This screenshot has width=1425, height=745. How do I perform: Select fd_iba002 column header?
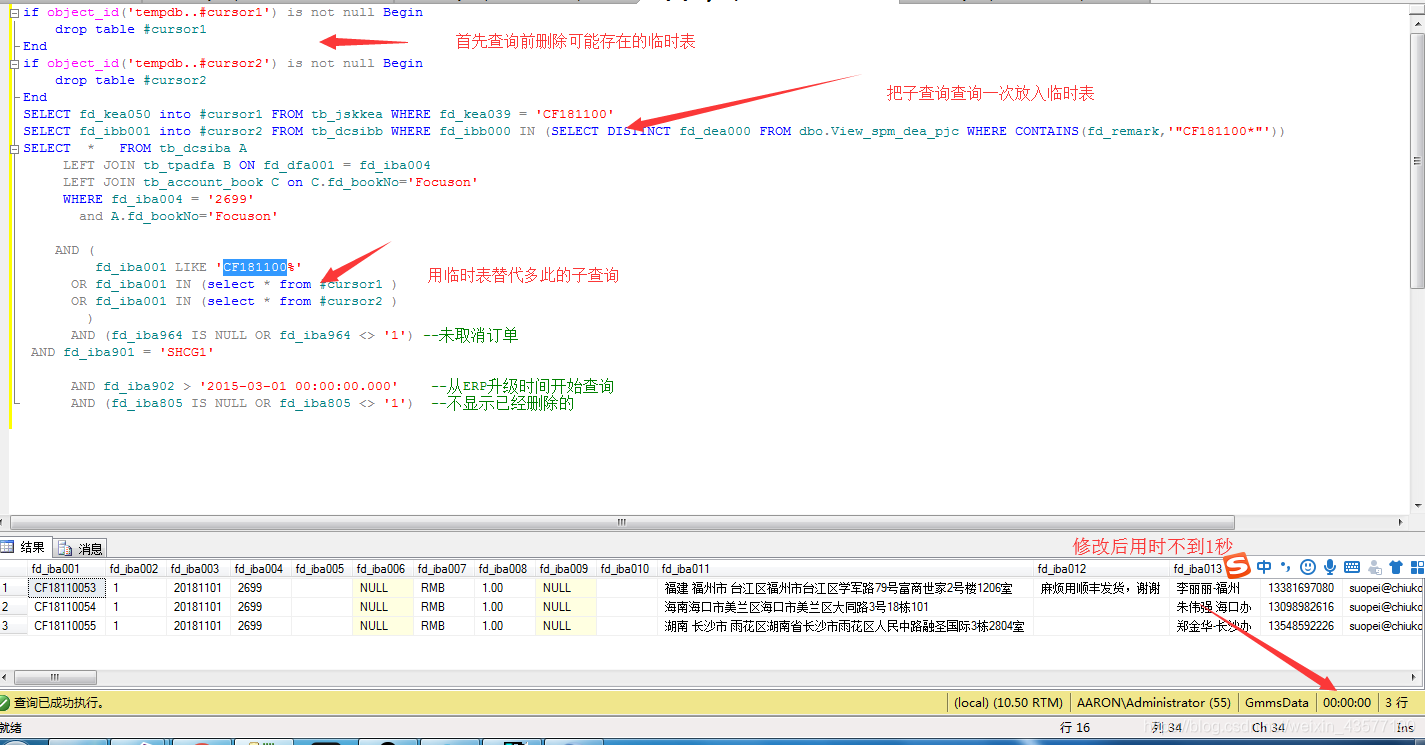coord(136,569)
